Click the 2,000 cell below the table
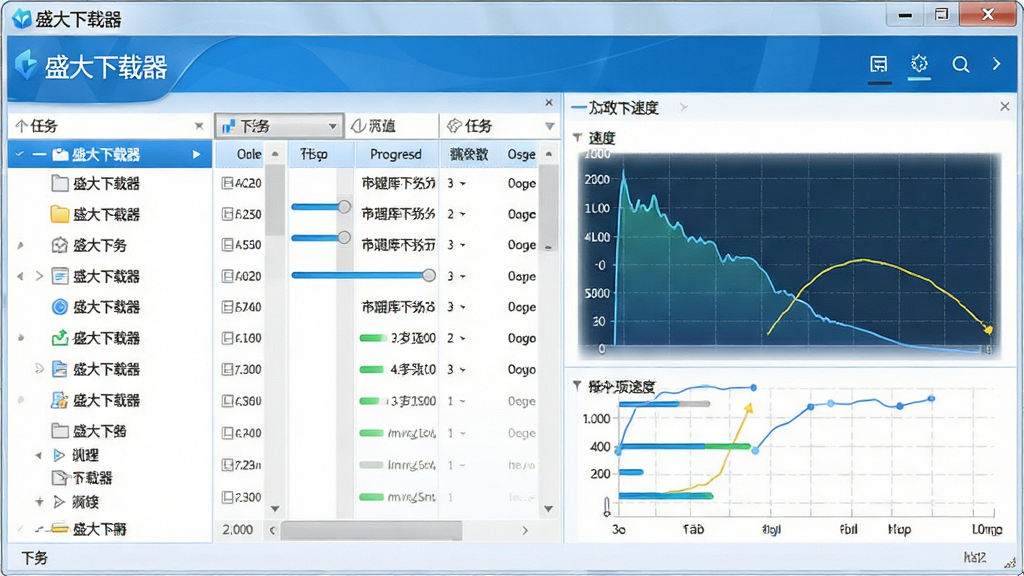Viewport: 1024px width, 576px height. pyautogui.click(x=237, y=530)
